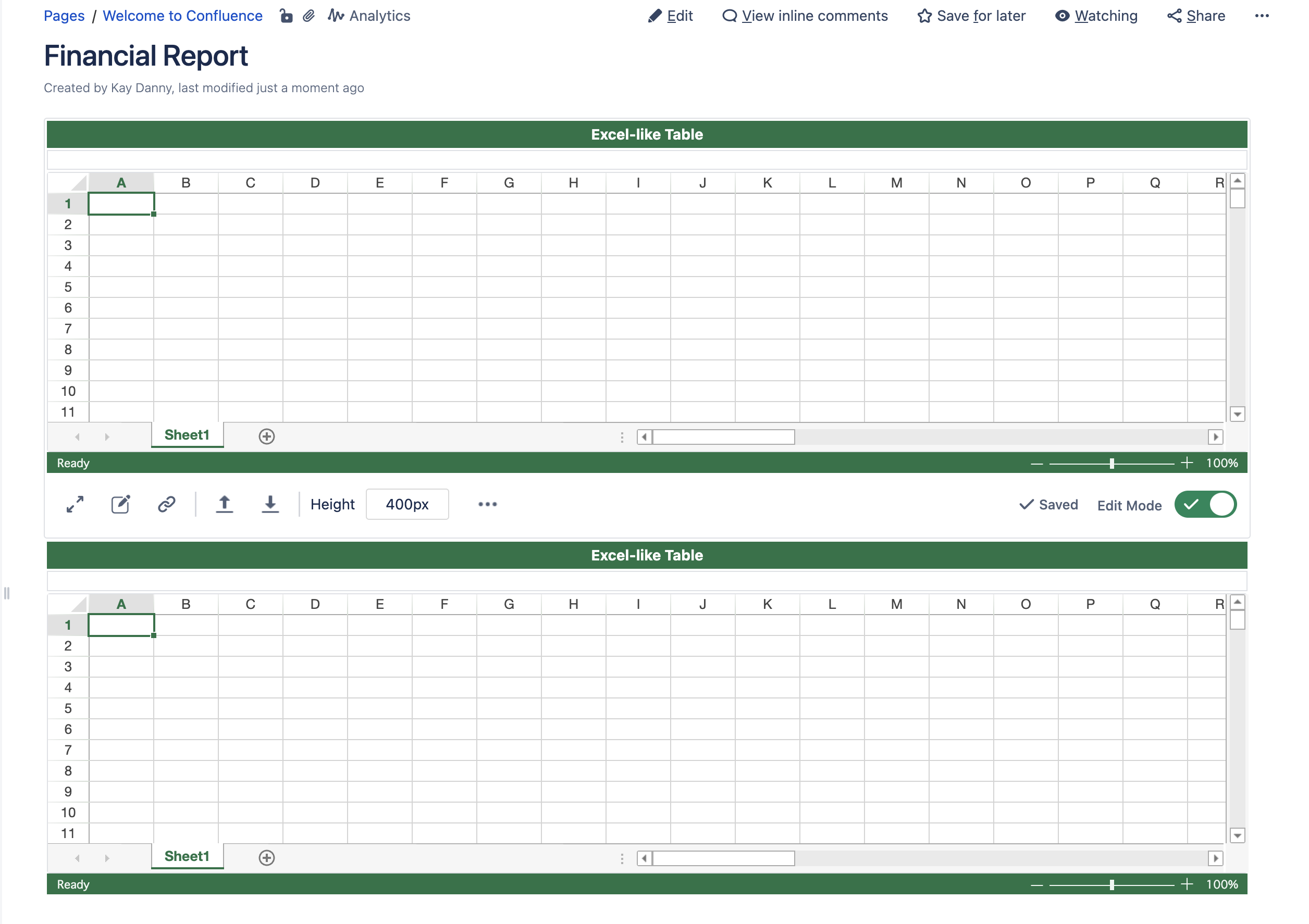The height and width of the screenshot is (924, 1309).
Task: Toggle Watching for this page
Action: pyautogui.click(x=1095, y=16)
